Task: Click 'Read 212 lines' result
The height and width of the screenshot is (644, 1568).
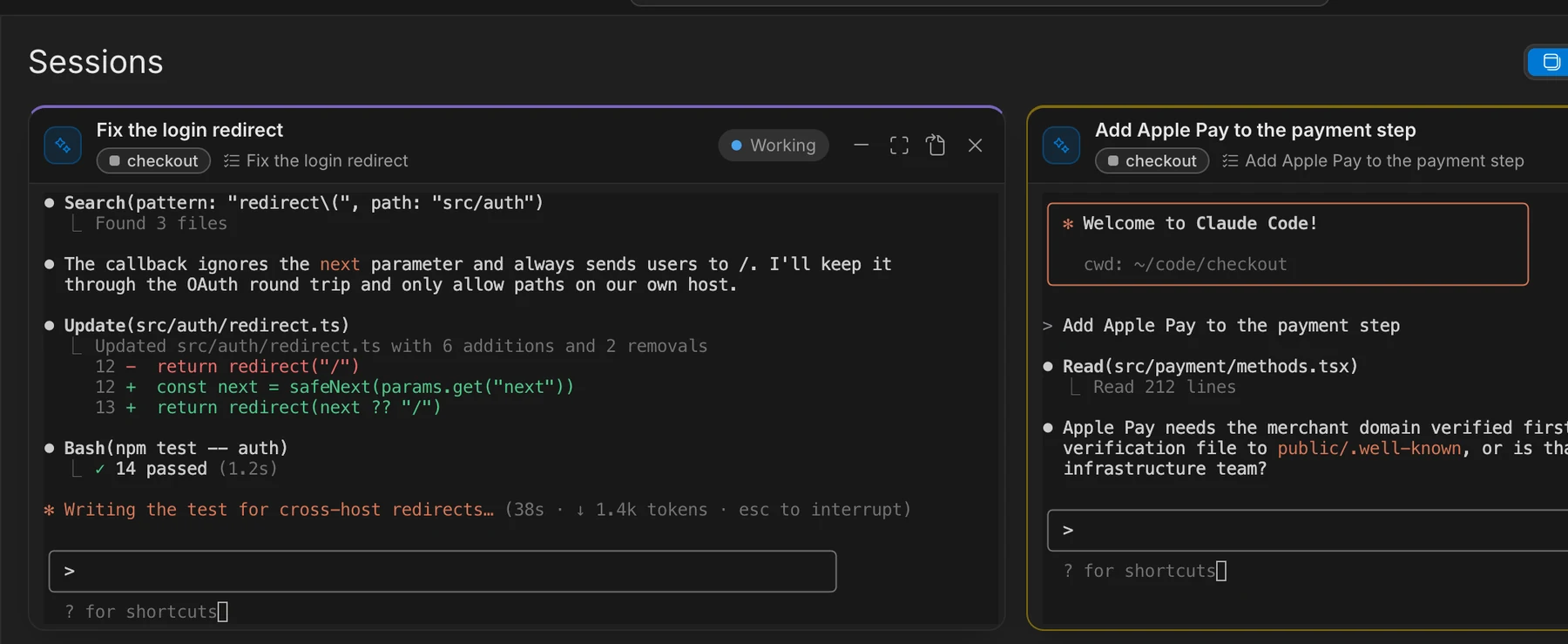Action: [x=1165, y=387]
